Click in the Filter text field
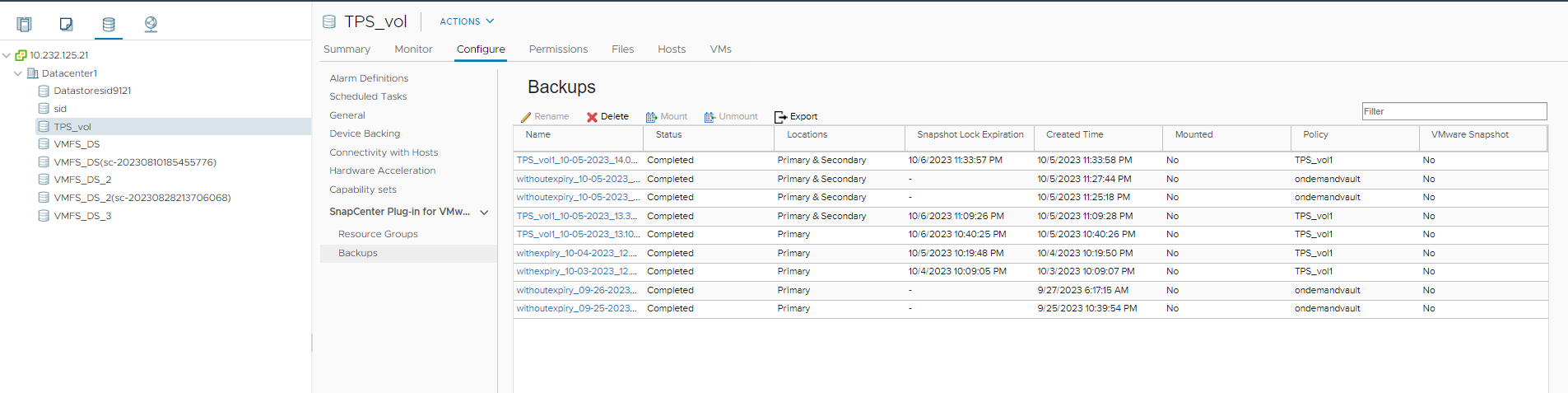 (1454, 111)
